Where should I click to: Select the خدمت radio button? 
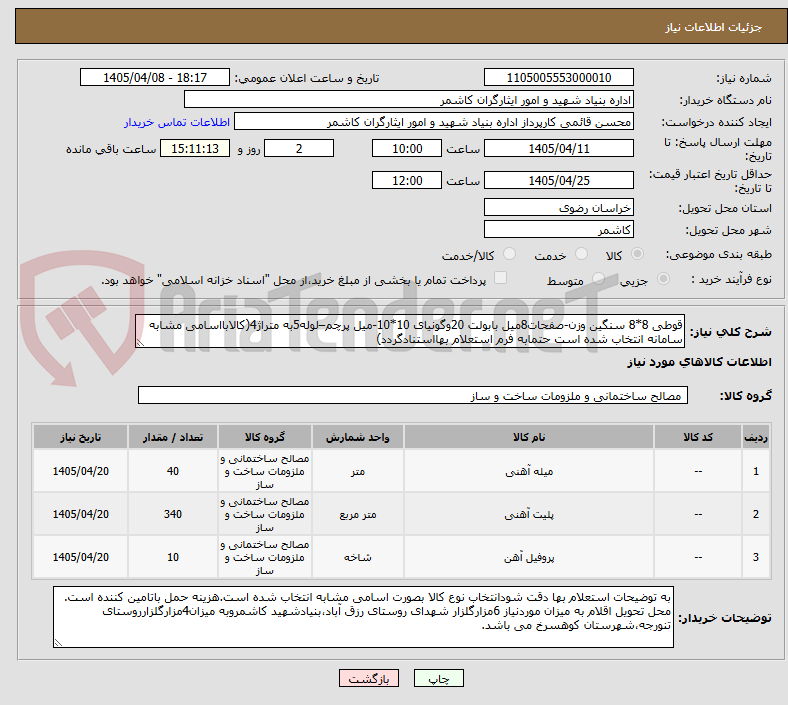[581, 254]
